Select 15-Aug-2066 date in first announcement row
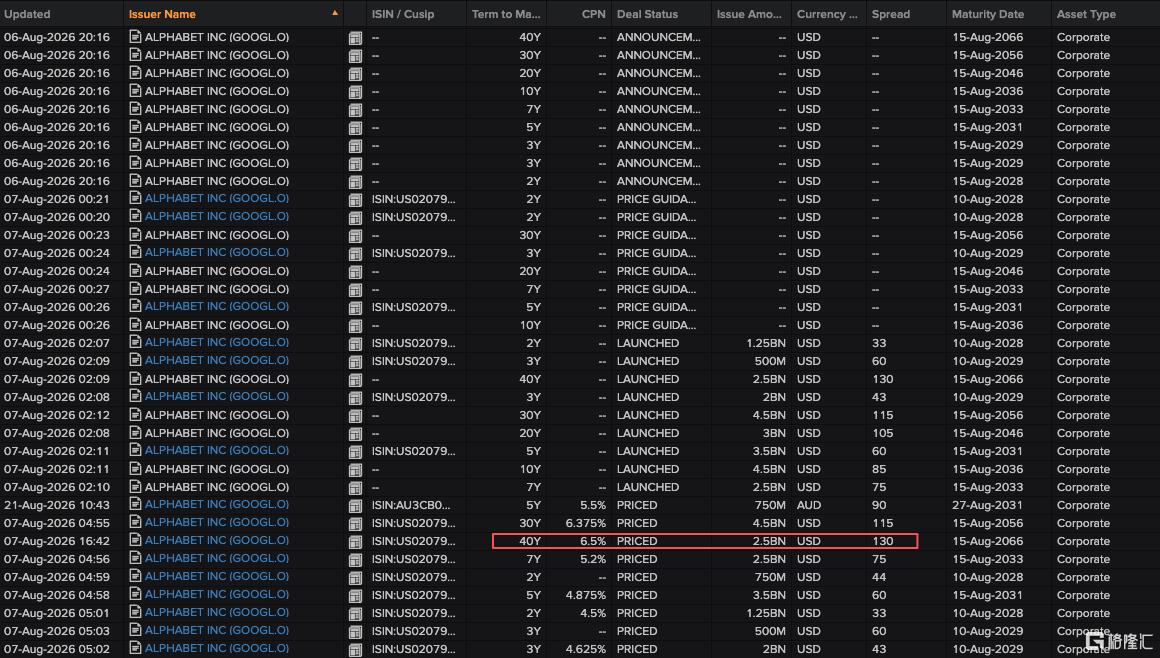 [988, 37]
